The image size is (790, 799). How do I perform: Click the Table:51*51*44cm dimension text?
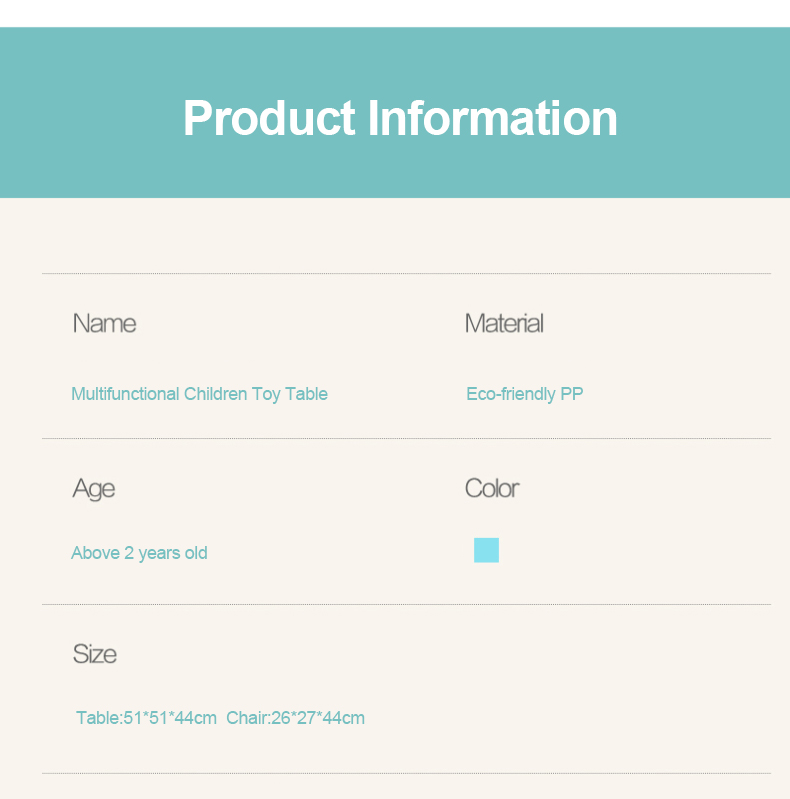146,718
